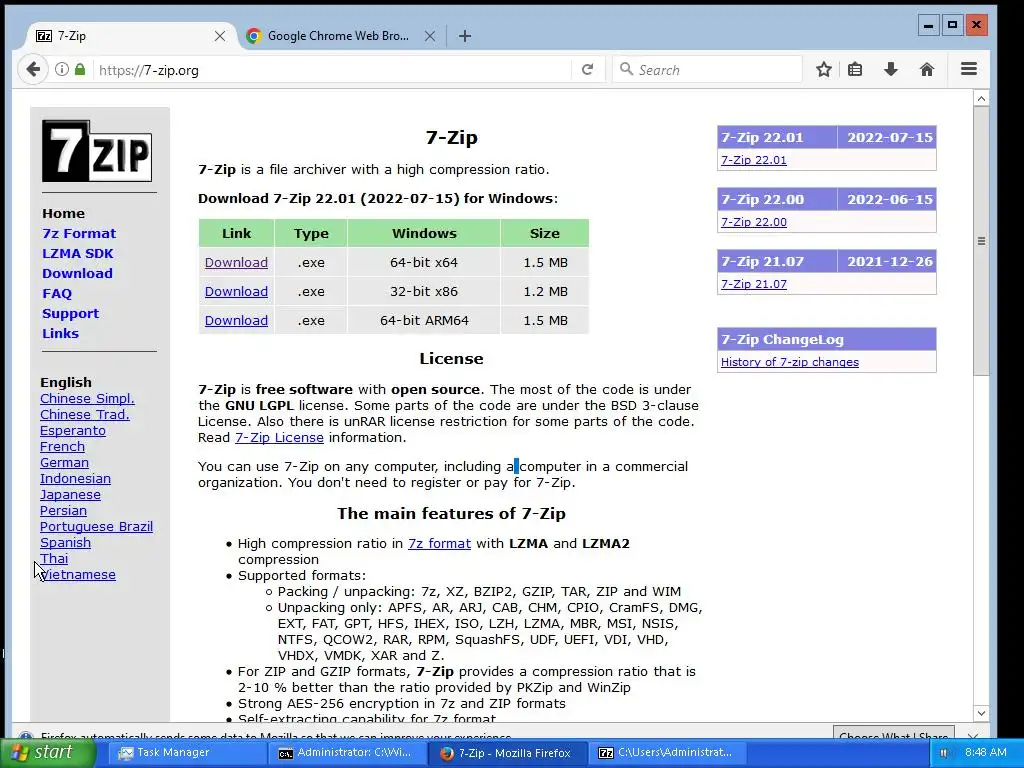This screenshot has width=1024, height=768.
Task: Switch language to Esperanto
Action: [72, 430]
